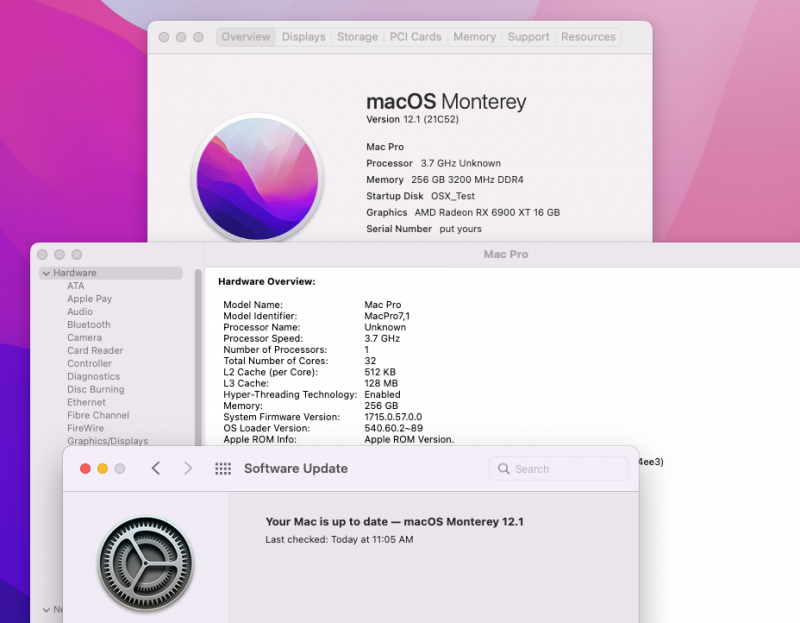Viewport: 800px width, 623px height.
Task: Open the Support tab
Action: point(529,37)
